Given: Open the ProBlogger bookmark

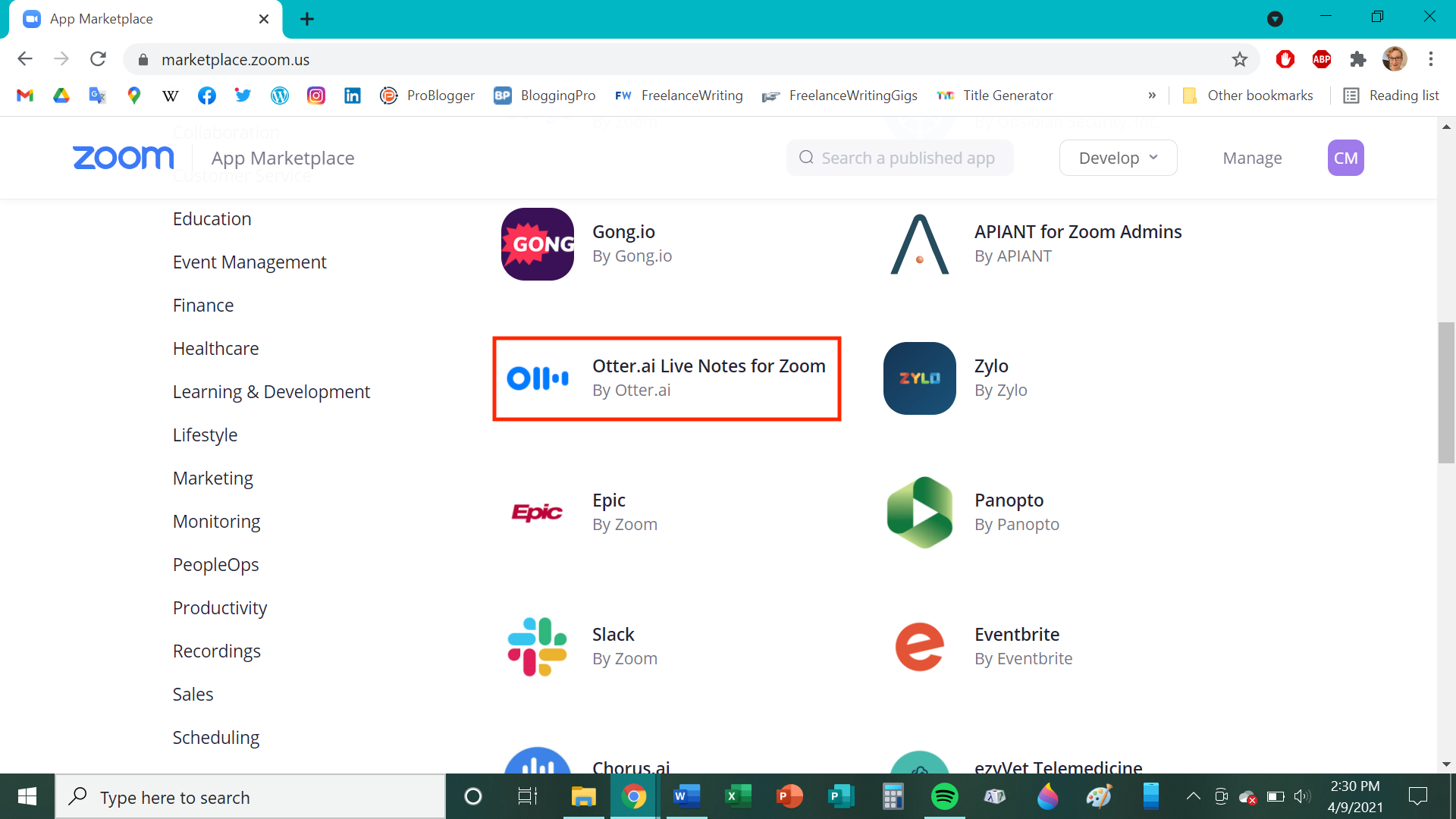Looking at the screenshot, I should pyautogui.click(x=428, y=96).
